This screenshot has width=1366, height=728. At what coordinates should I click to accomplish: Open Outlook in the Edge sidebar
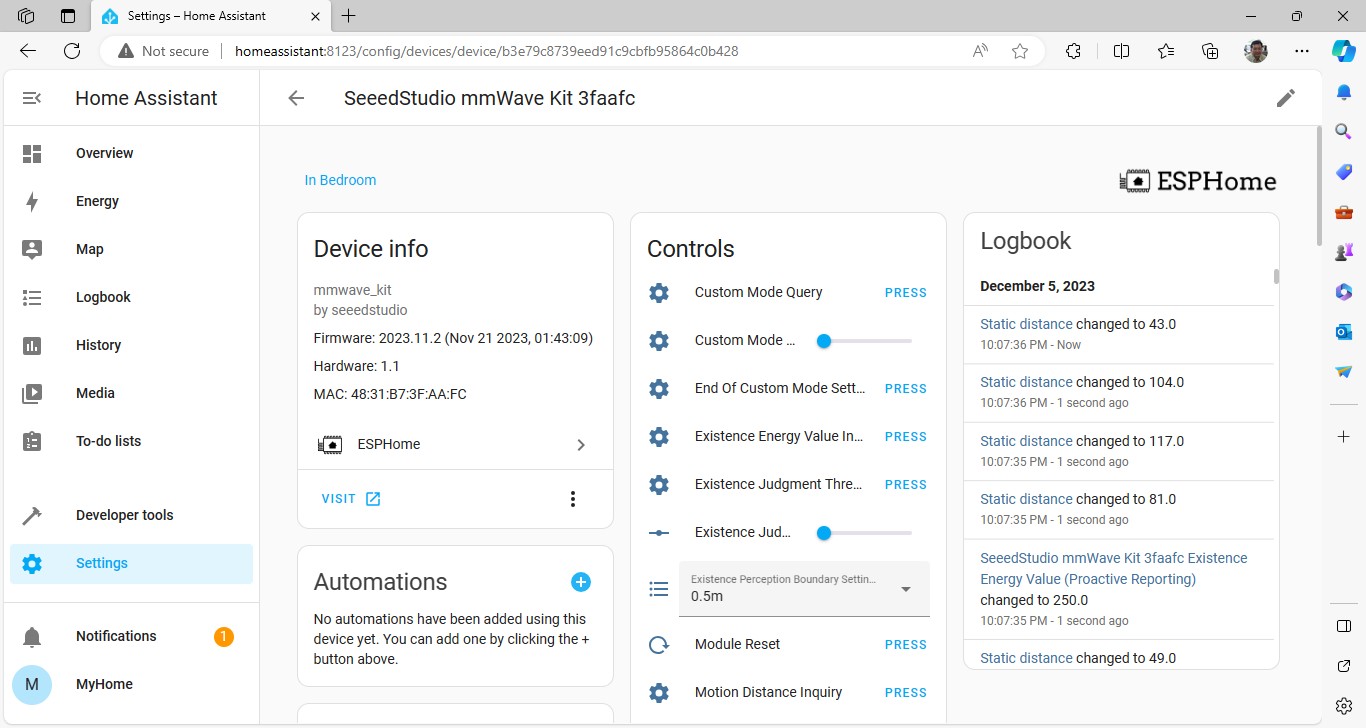[x=1343, y=331]
